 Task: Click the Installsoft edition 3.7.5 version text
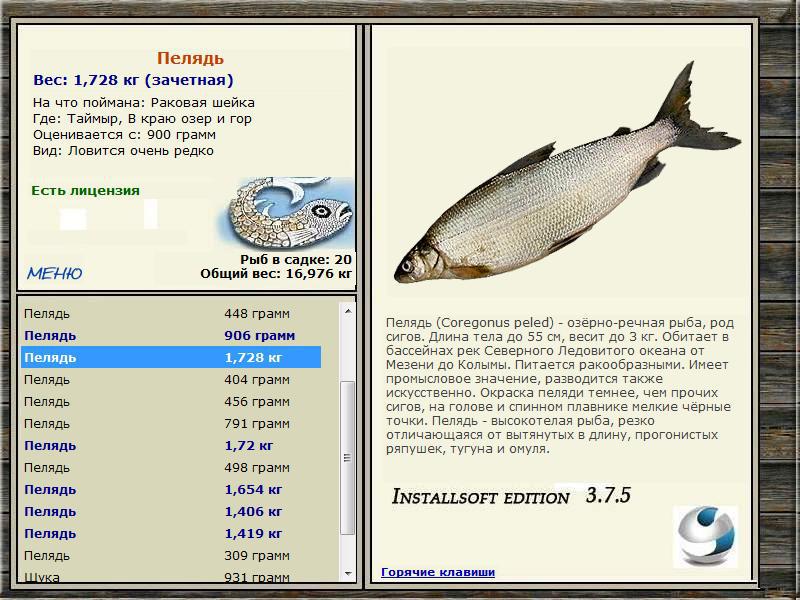click(511, 495)
